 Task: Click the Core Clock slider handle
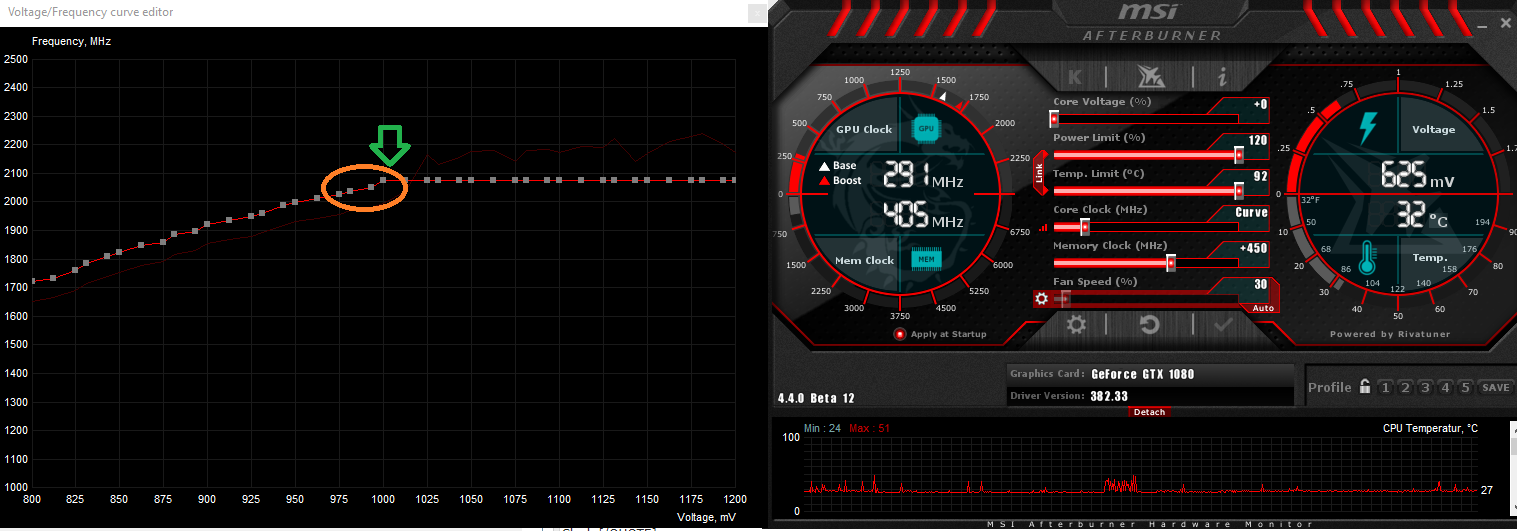point(1085,227)
